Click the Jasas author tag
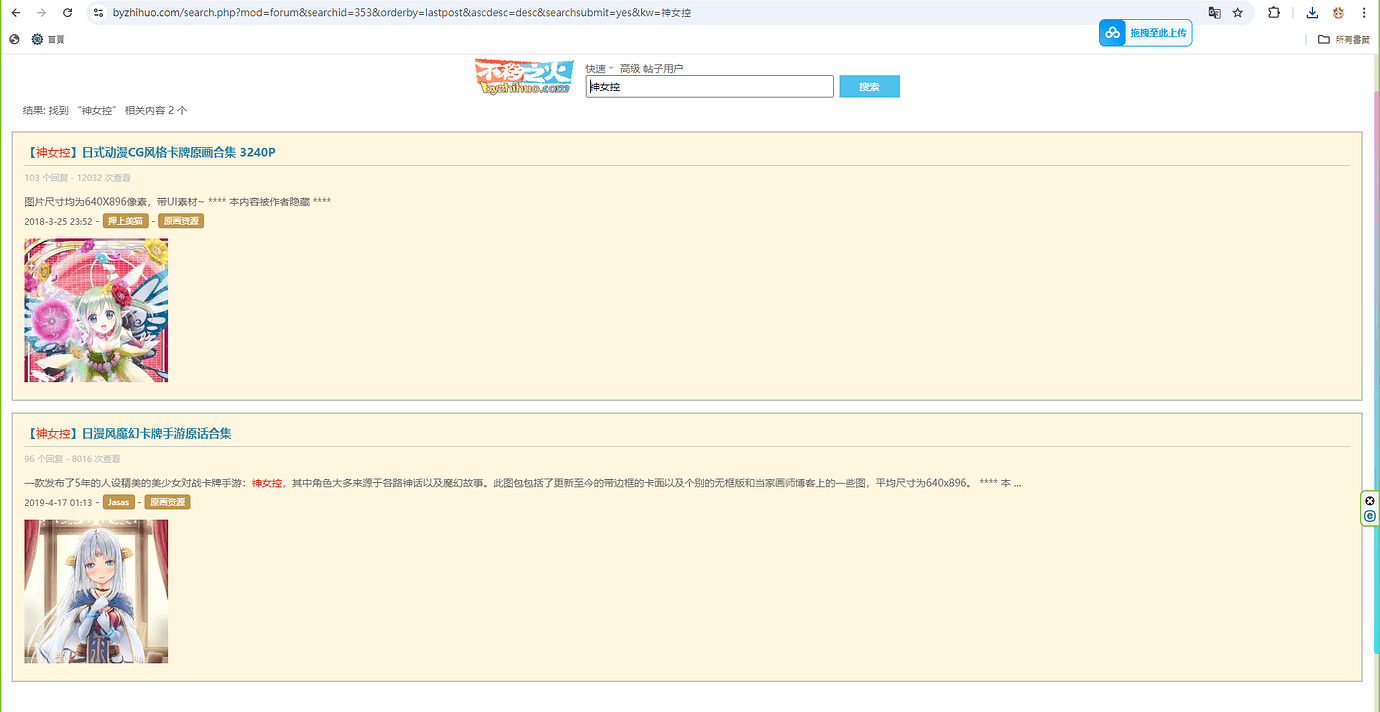This screenshot has width=1380, height=712. click(119, 502)
